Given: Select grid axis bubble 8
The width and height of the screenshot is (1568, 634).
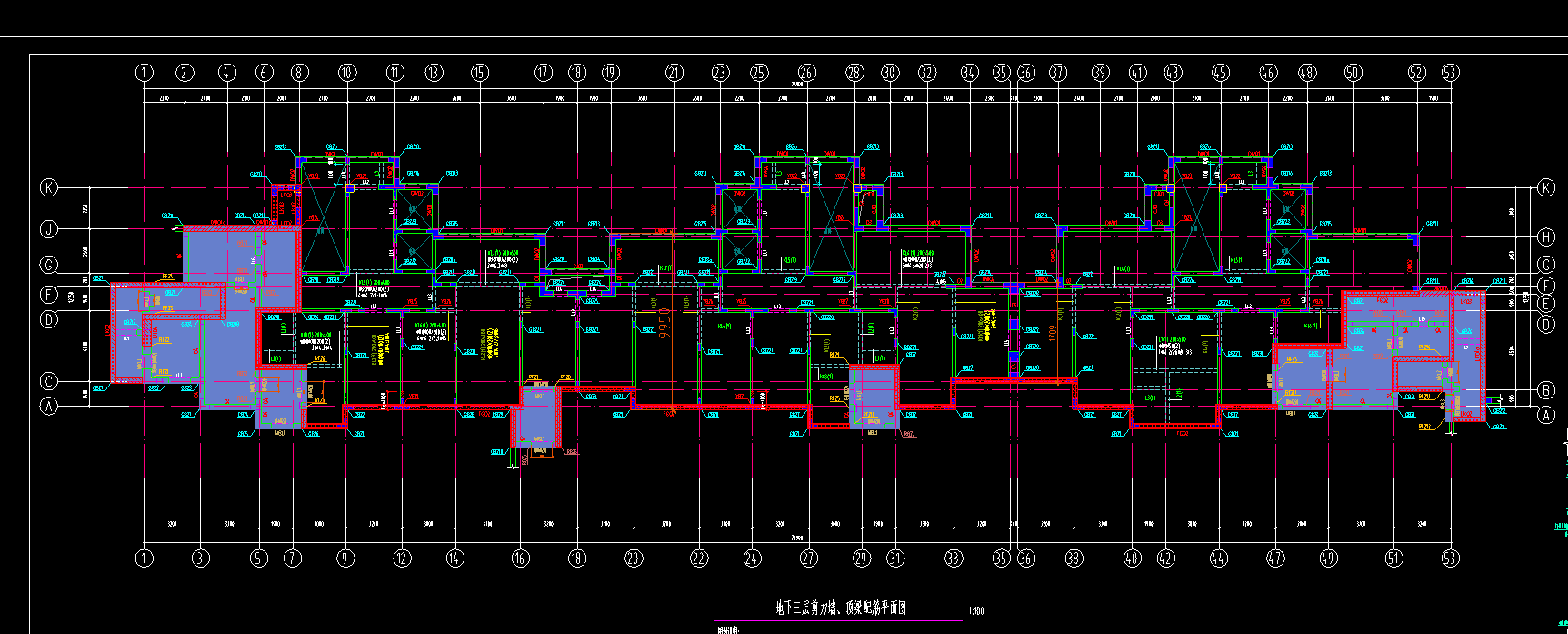Looking at the screenshot, I should pyautogui.click(x=300, y=73).
